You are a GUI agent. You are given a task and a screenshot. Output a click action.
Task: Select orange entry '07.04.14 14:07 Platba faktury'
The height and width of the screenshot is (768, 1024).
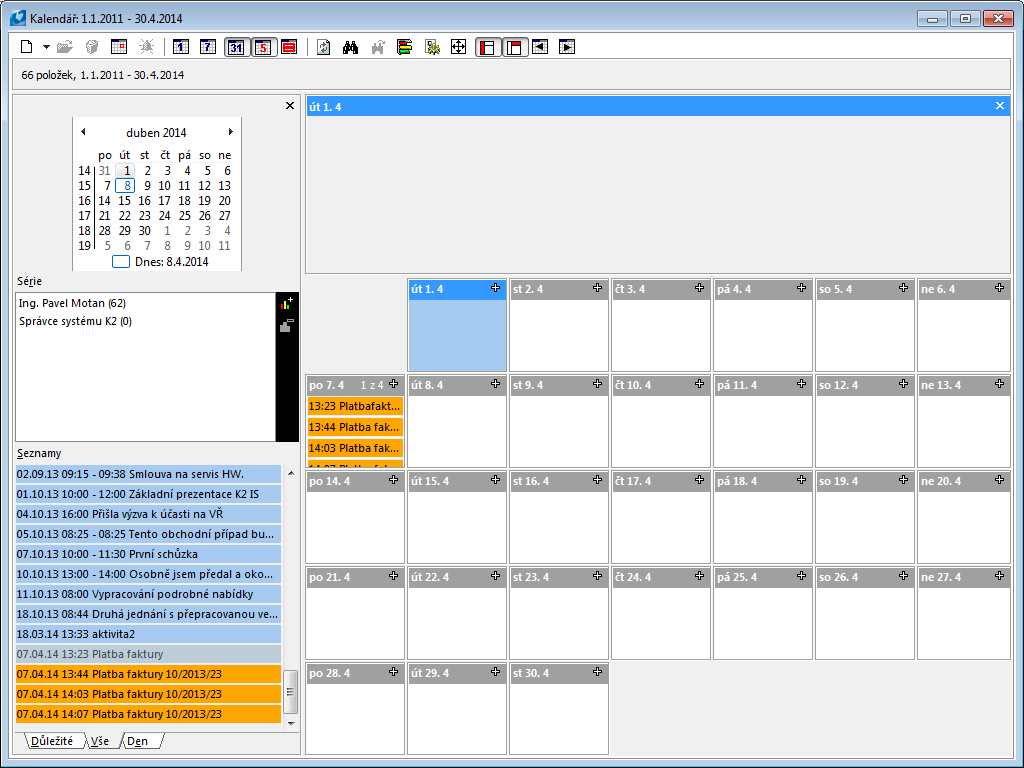click(149, 714)
